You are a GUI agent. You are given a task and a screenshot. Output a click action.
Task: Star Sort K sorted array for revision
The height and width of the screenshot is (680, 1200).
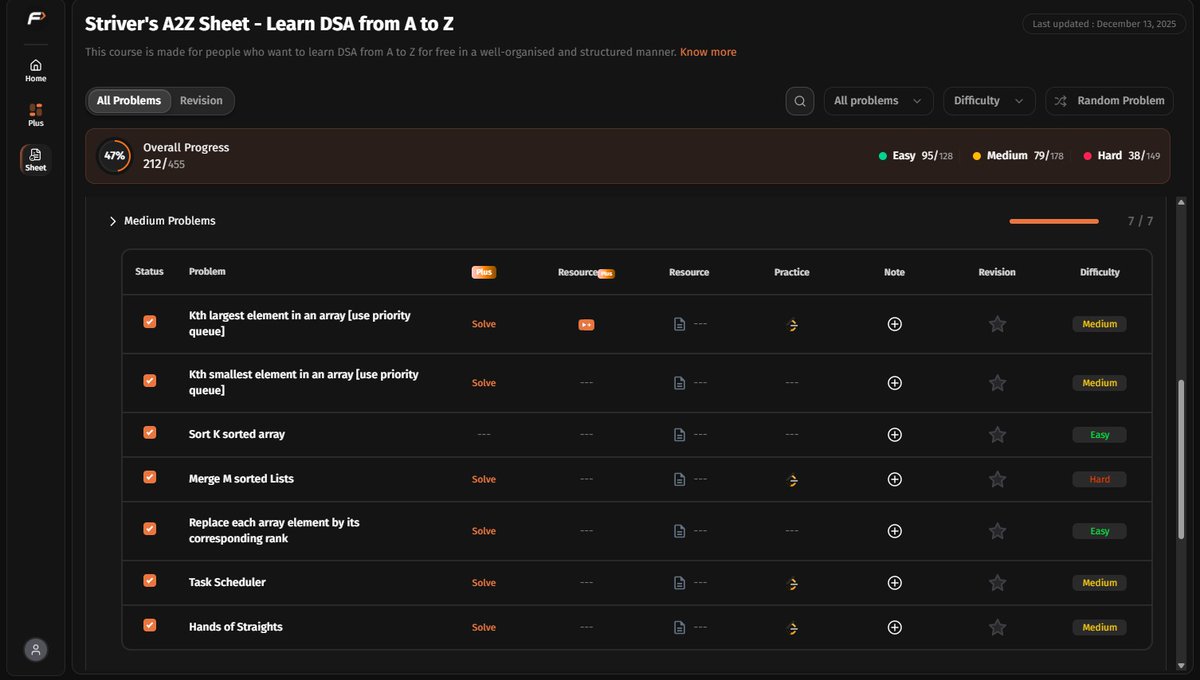[997, 435]
